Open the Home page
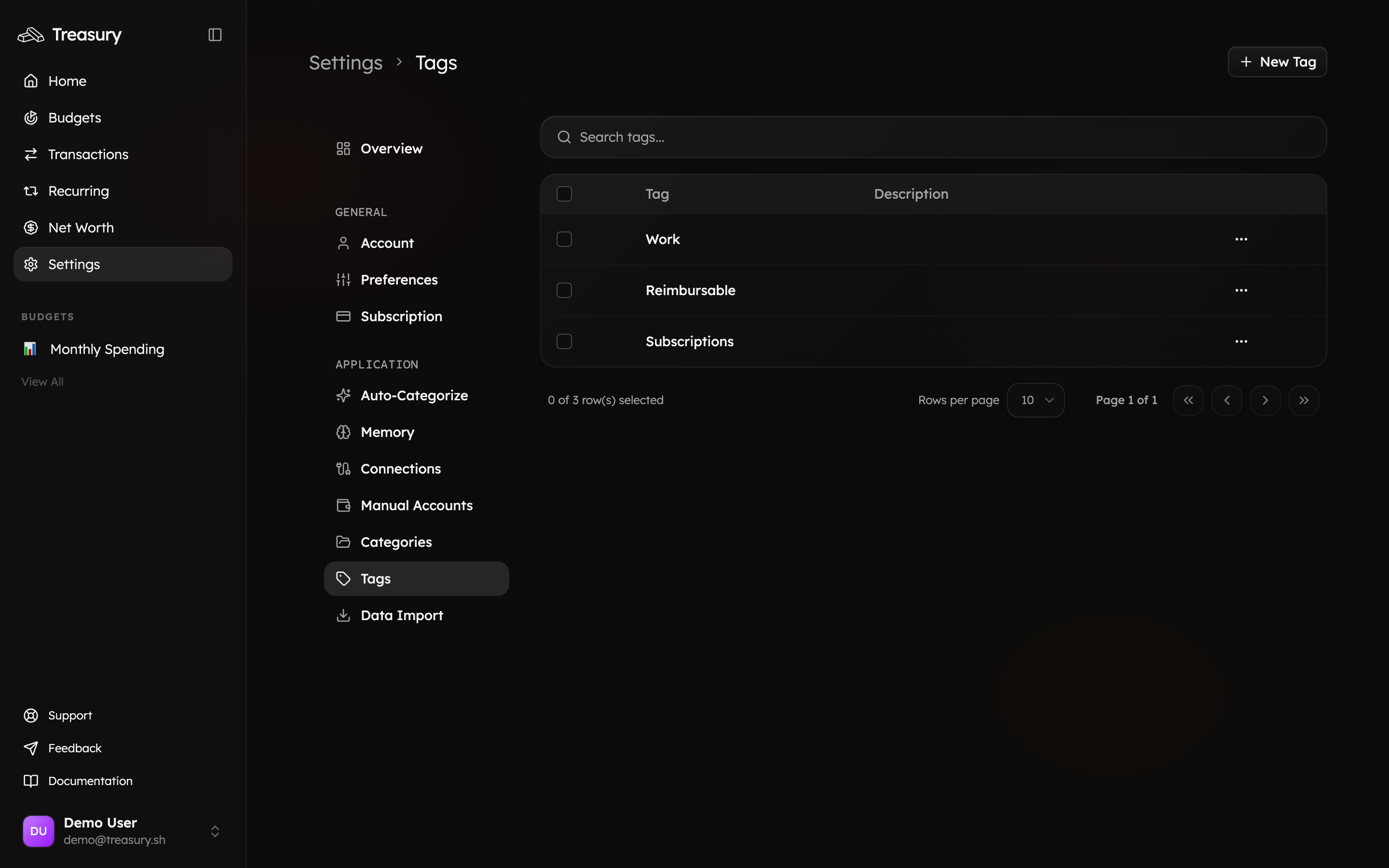 tap(123, 81)
